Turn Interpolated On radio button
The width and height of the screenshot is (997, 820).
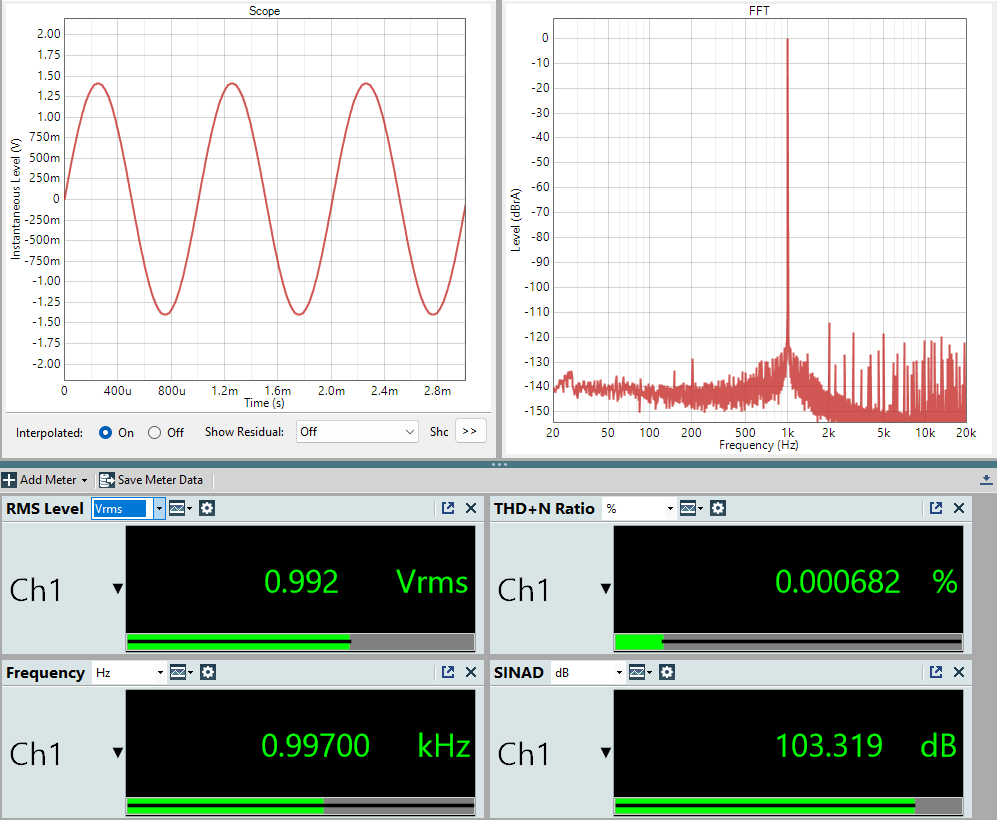tap(106, 433)
